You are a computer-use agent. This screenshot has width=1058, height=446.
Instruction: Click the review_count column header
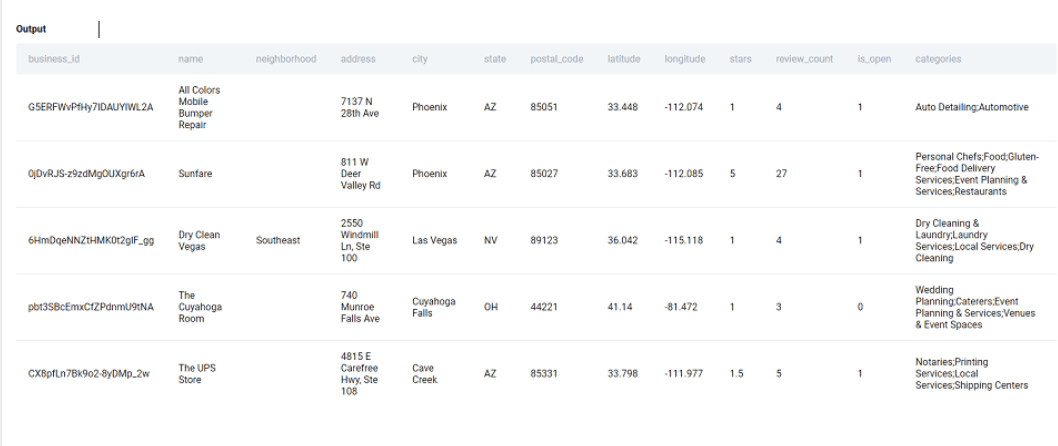804,59
